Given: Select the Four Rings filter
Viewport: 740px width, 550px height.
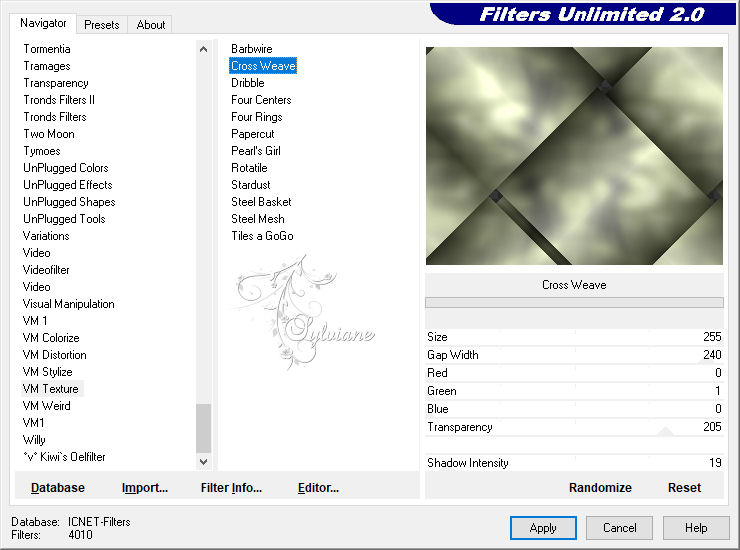Looking at the screenshot, I should click(257, 117).
